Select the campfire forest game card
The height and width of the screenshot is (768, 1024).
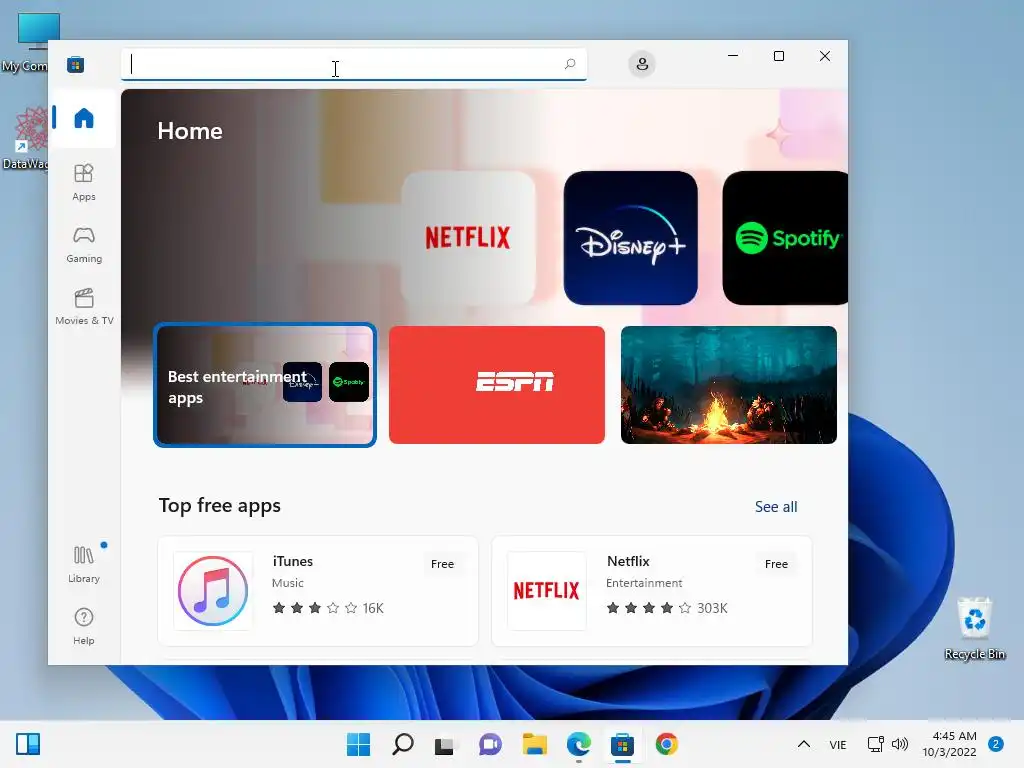tap(729, 385)
